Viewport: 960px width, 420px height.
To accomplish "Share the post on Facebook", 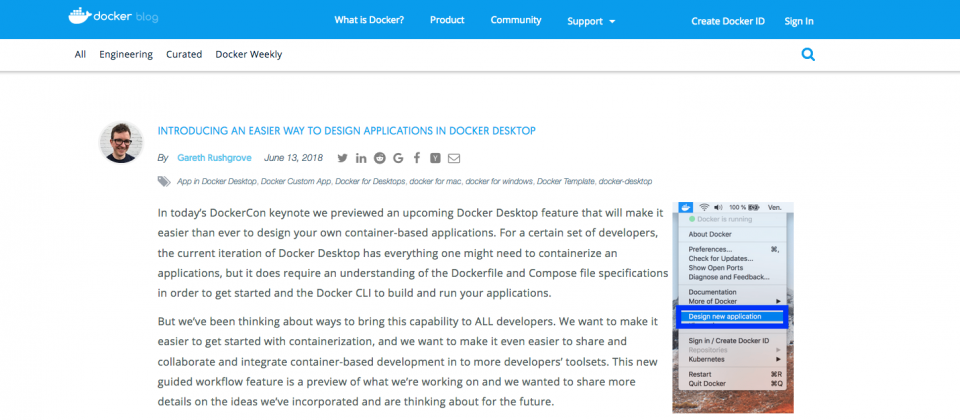I will tap(416, 158).
